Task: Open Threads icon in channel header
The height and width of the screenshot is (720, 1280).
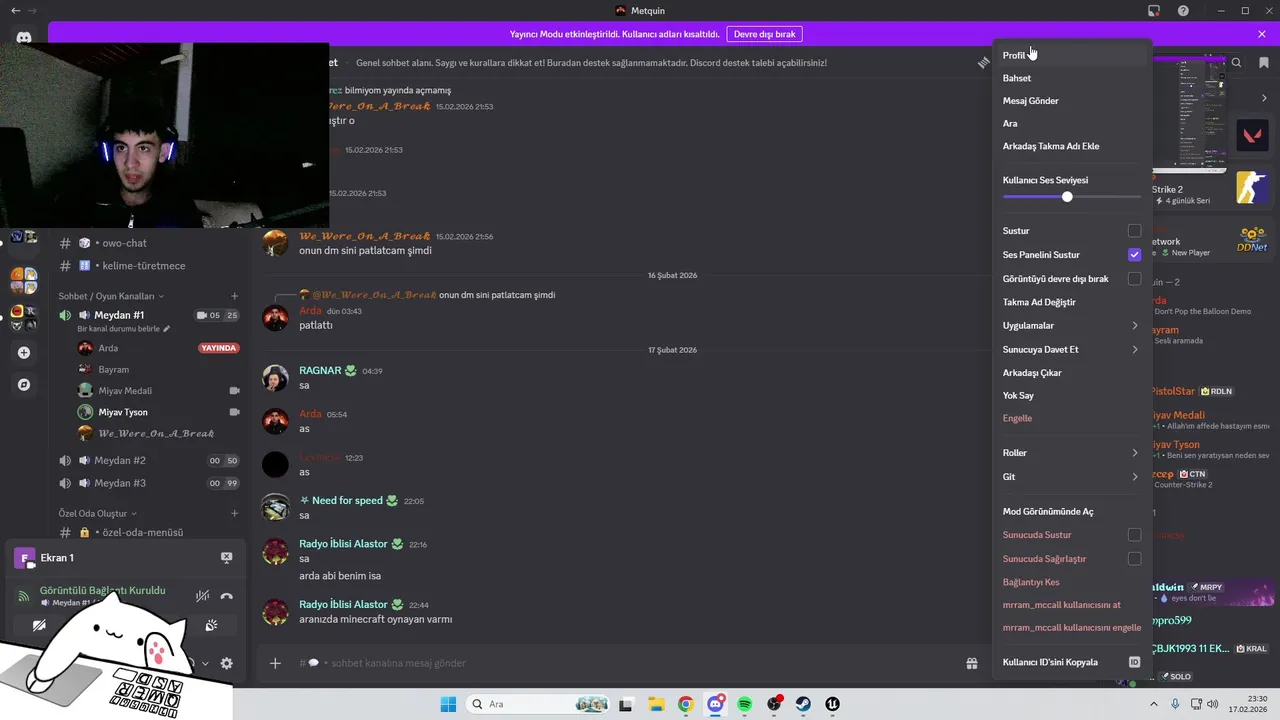Action: 983,62
